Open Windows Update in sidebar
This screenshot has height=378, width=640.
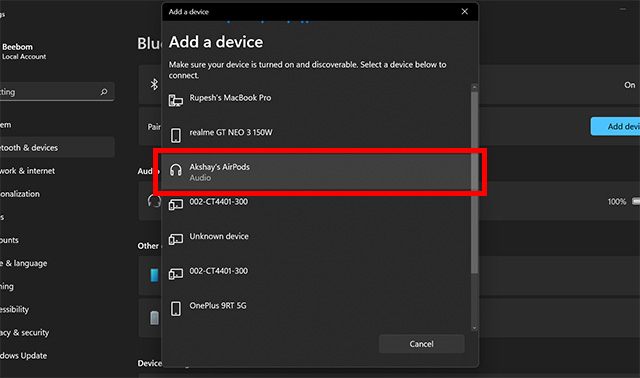(x=57, y=356)
